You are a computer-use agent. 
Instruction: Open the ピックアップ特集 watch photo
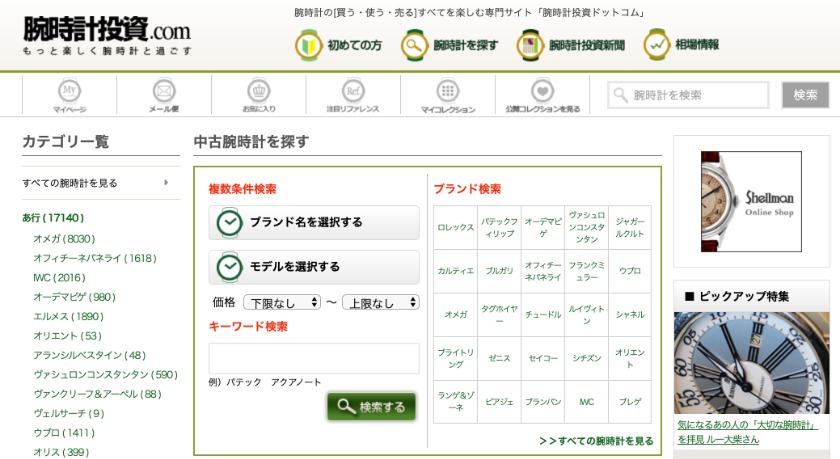click(751, 363)
